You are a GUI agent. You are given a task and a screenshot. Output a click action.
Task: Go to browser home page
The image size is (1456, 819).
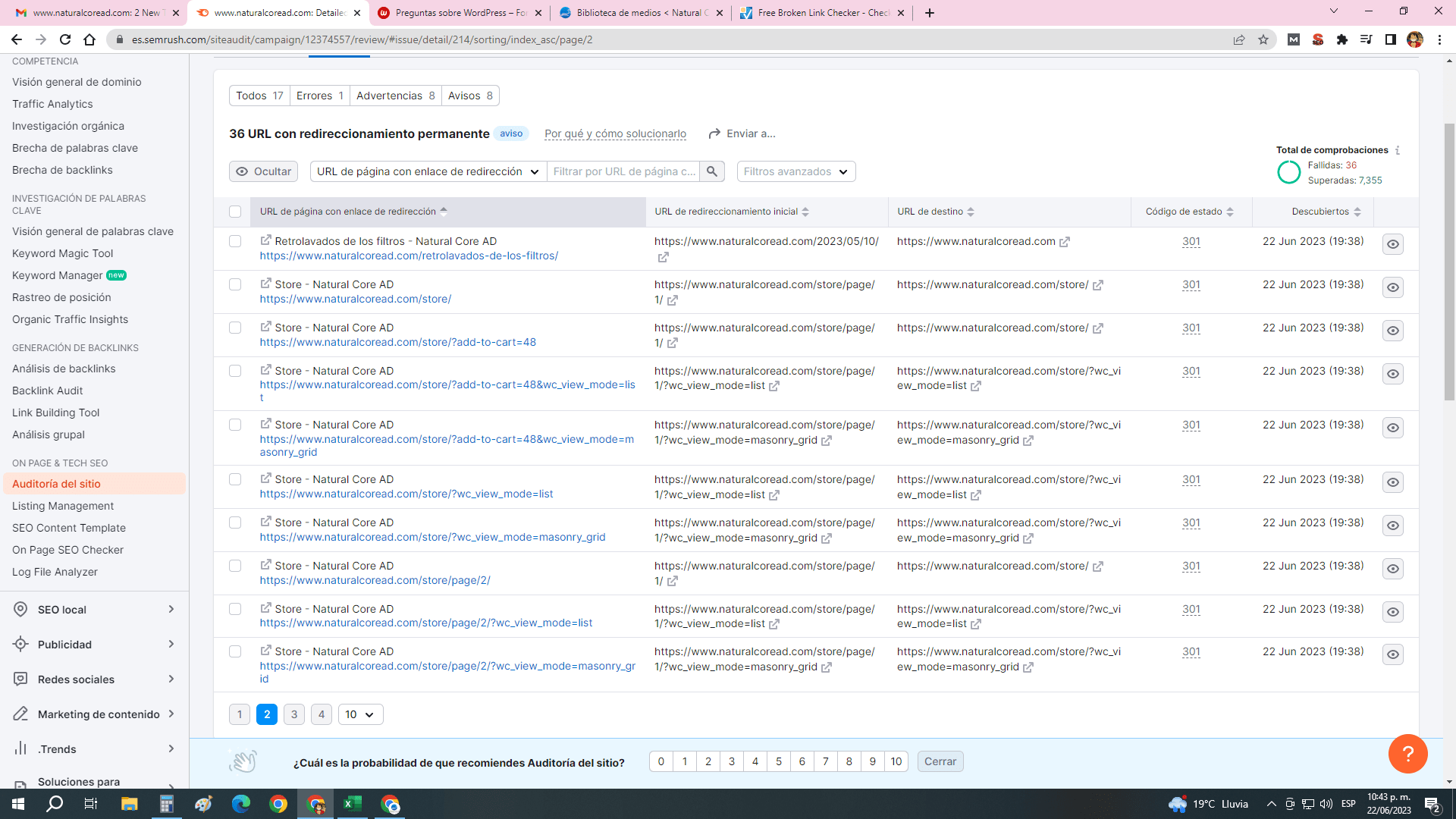click(x=89, y=39)
